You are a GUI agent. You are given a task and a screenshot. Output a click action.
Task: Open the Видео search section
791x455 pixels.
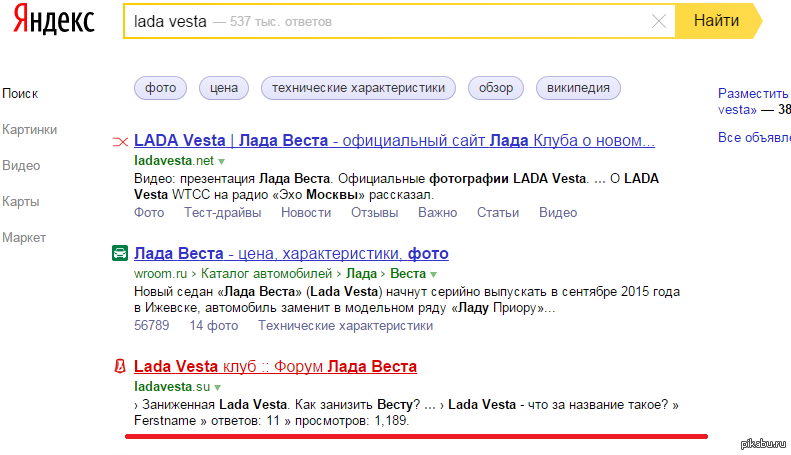click(22, 165)
